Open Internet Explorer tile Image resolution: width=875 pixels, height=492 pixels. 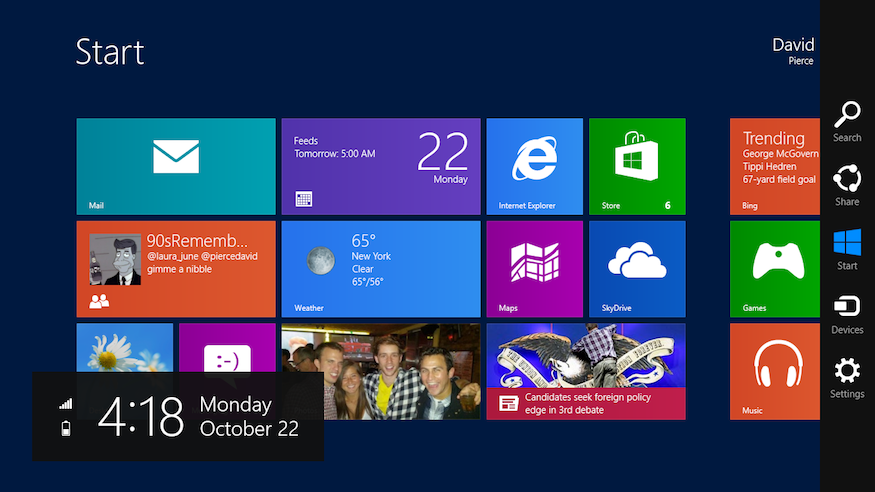533,165
